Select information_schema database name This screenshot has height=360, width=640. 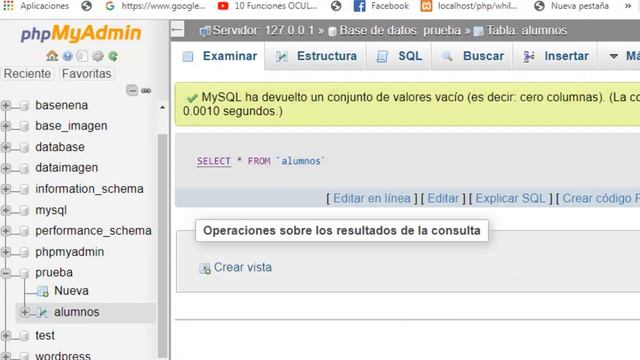89,189
